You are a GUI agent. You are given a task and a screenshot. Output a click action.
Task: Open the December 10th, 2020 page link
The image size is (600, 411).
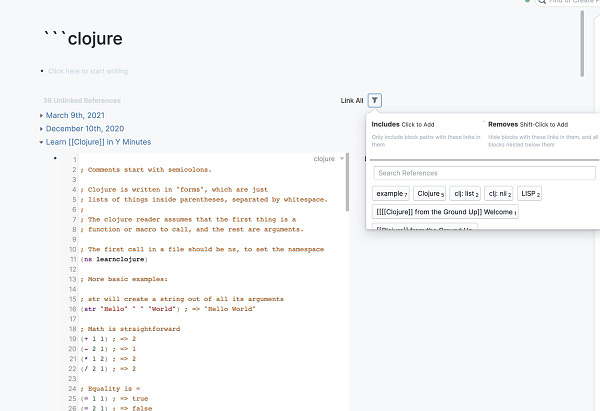(x=85, y=129)
